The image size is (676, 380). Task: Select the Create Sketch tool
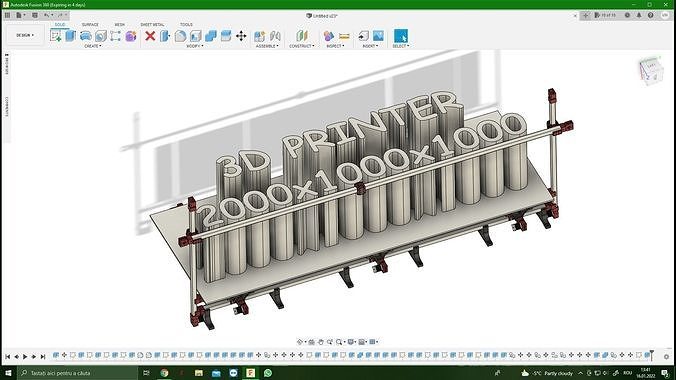56,36
